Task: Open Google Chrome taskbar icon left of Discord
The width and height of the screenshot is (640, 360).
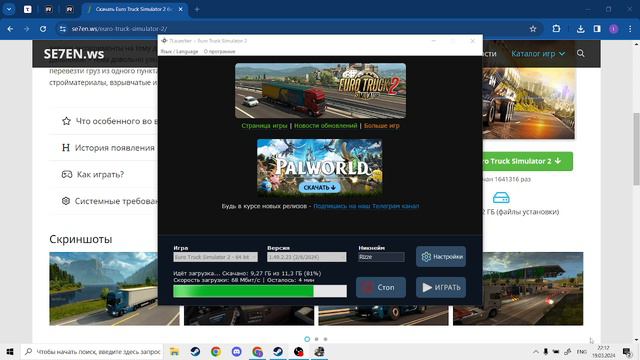Action: [216, 351]
